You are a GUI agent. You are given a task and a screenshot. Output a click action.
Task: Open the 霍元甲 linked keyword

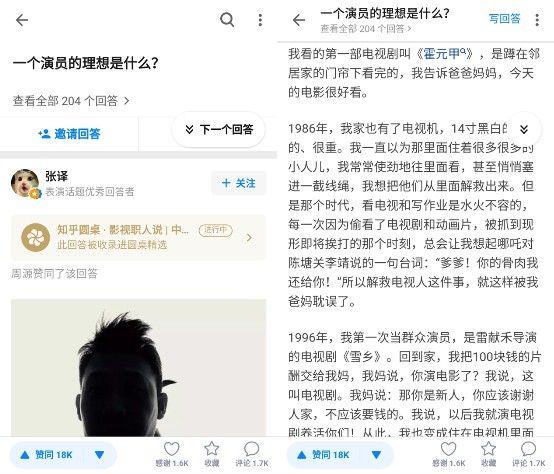(444, 54)
